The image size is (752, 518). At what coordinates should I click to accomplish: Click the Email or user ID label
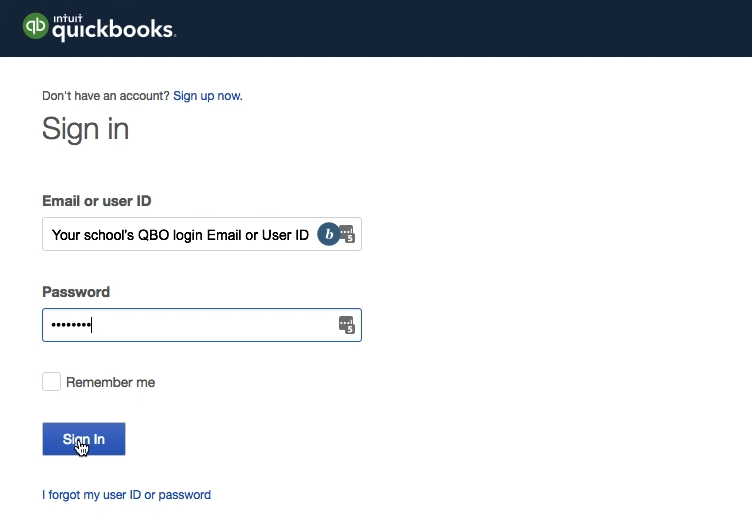coord(97,201)
